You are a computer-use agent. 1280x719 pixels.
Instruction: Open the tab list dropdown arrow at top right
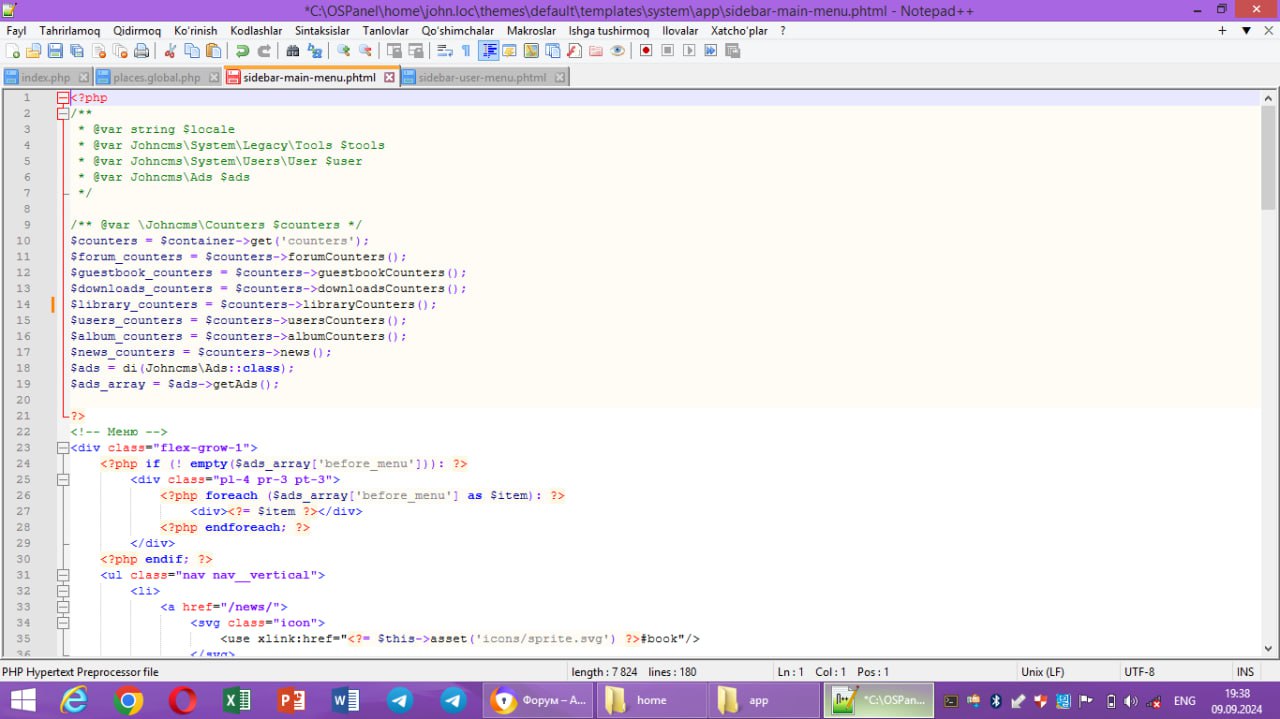point(1246,31)
